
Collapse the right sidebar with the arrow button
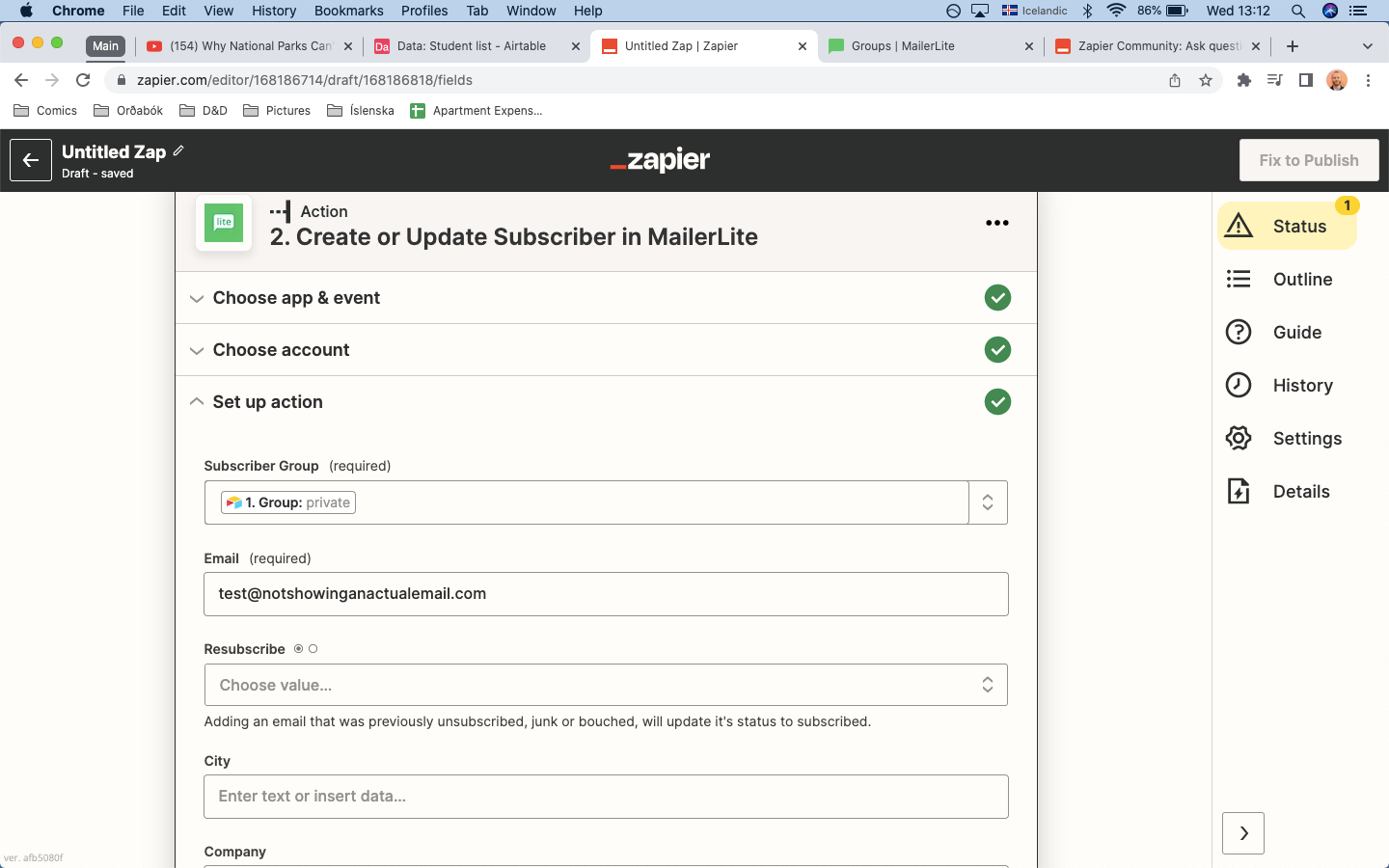click(x=1243, y=833)
